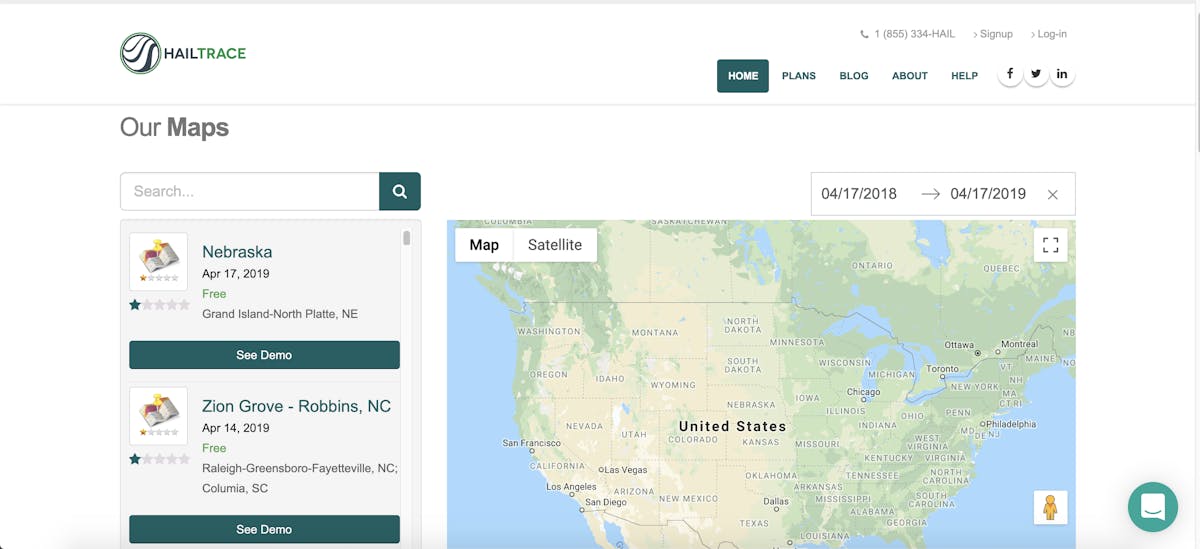Click the Search maps input field
This screenshot has height=549, width=1200.
[250, 191]
